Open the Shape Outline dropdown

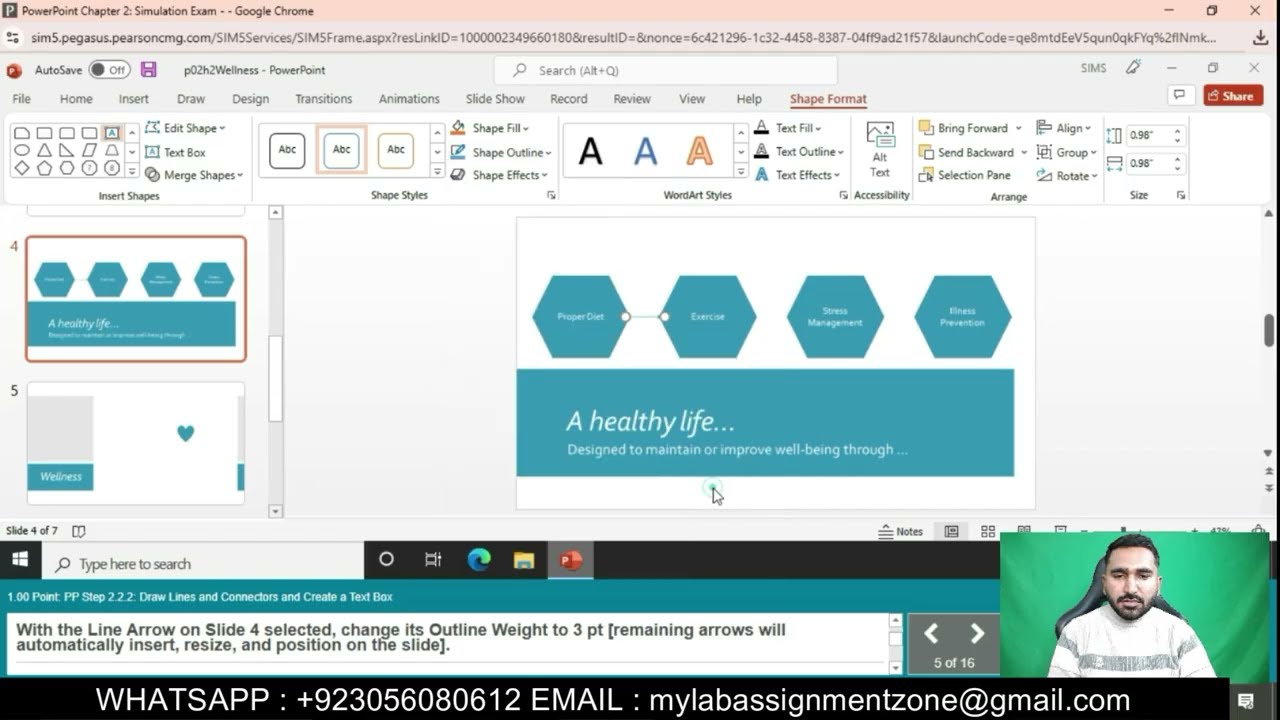(x=500, y=152)
